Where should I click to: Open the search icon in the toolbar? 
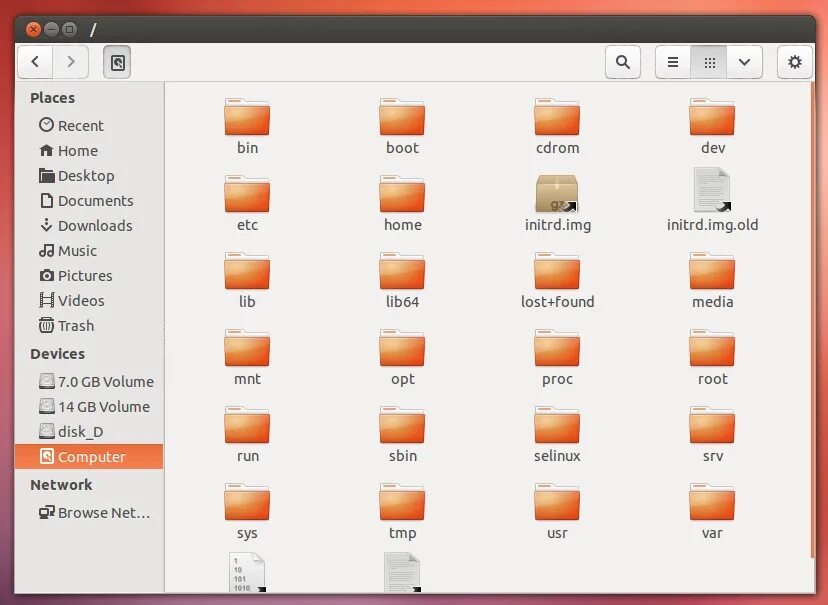(622, 61)
